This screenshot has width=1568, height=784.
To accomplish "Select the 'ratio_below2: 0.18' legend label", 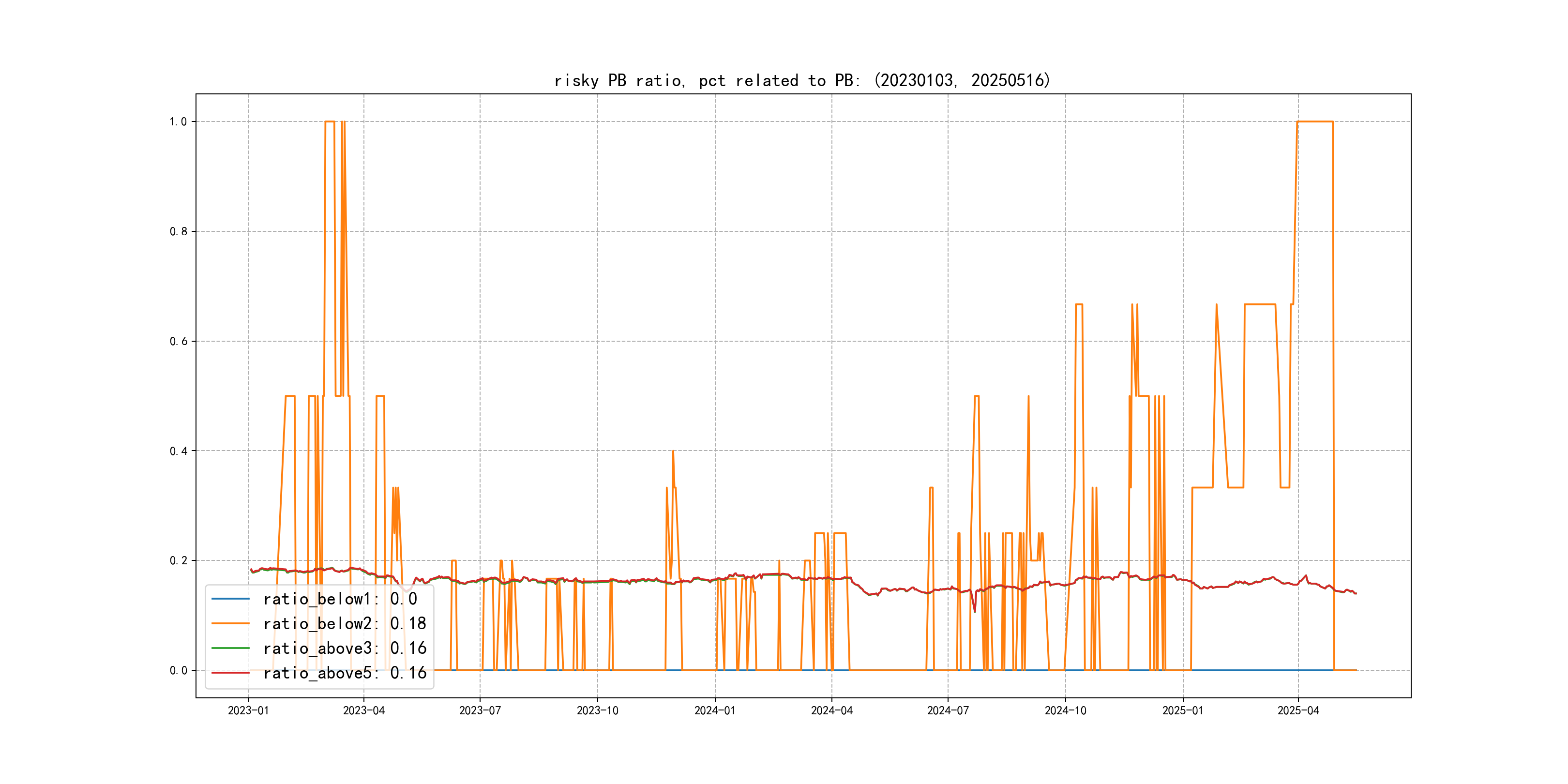I will click(345, 623).
